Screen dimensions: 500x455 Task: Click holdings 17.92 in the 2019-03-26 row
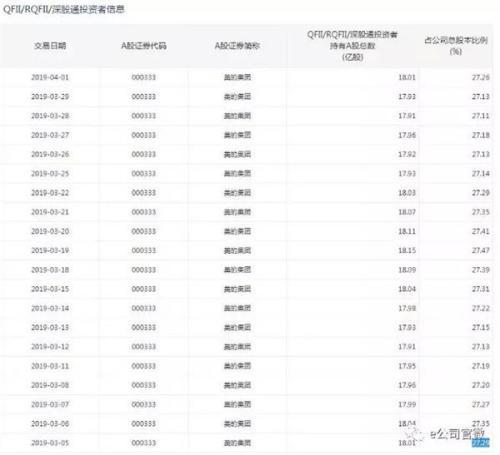point(407,154)
